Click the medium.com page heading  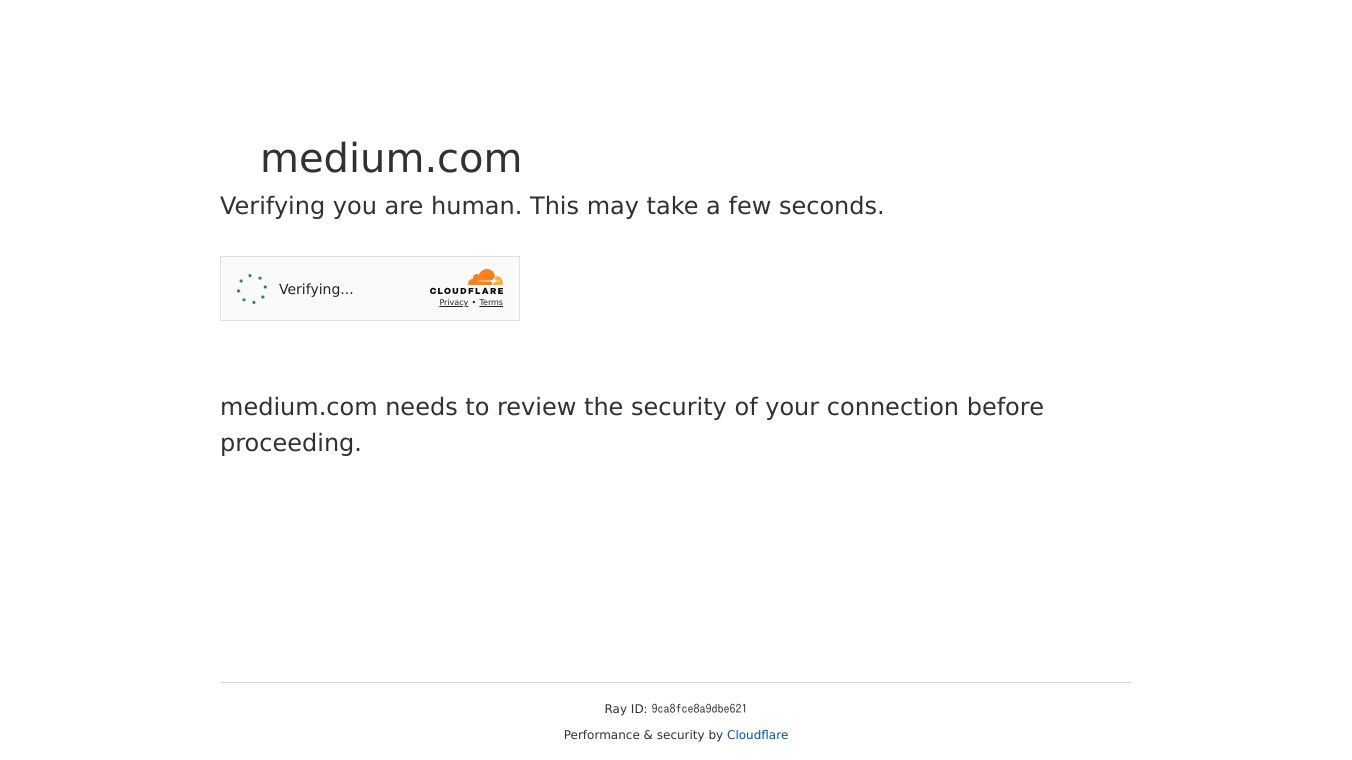[391, 158]
